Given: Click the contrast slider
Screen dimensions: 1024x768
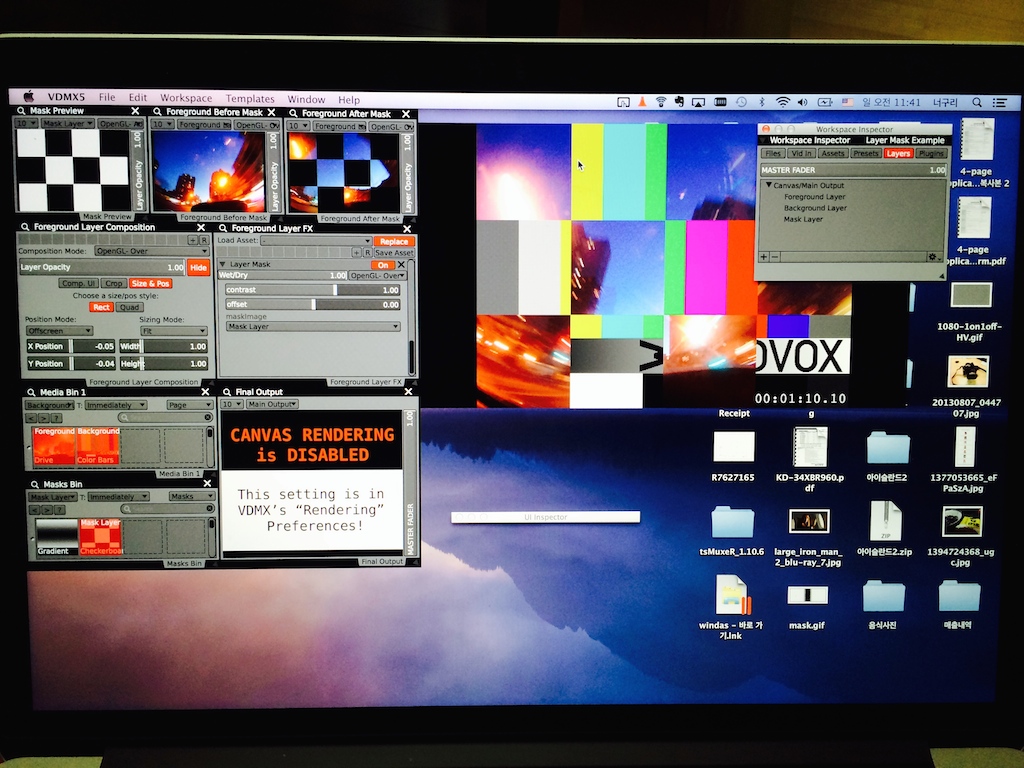Looking at the screenshot, I should click(x=312, y=290).
